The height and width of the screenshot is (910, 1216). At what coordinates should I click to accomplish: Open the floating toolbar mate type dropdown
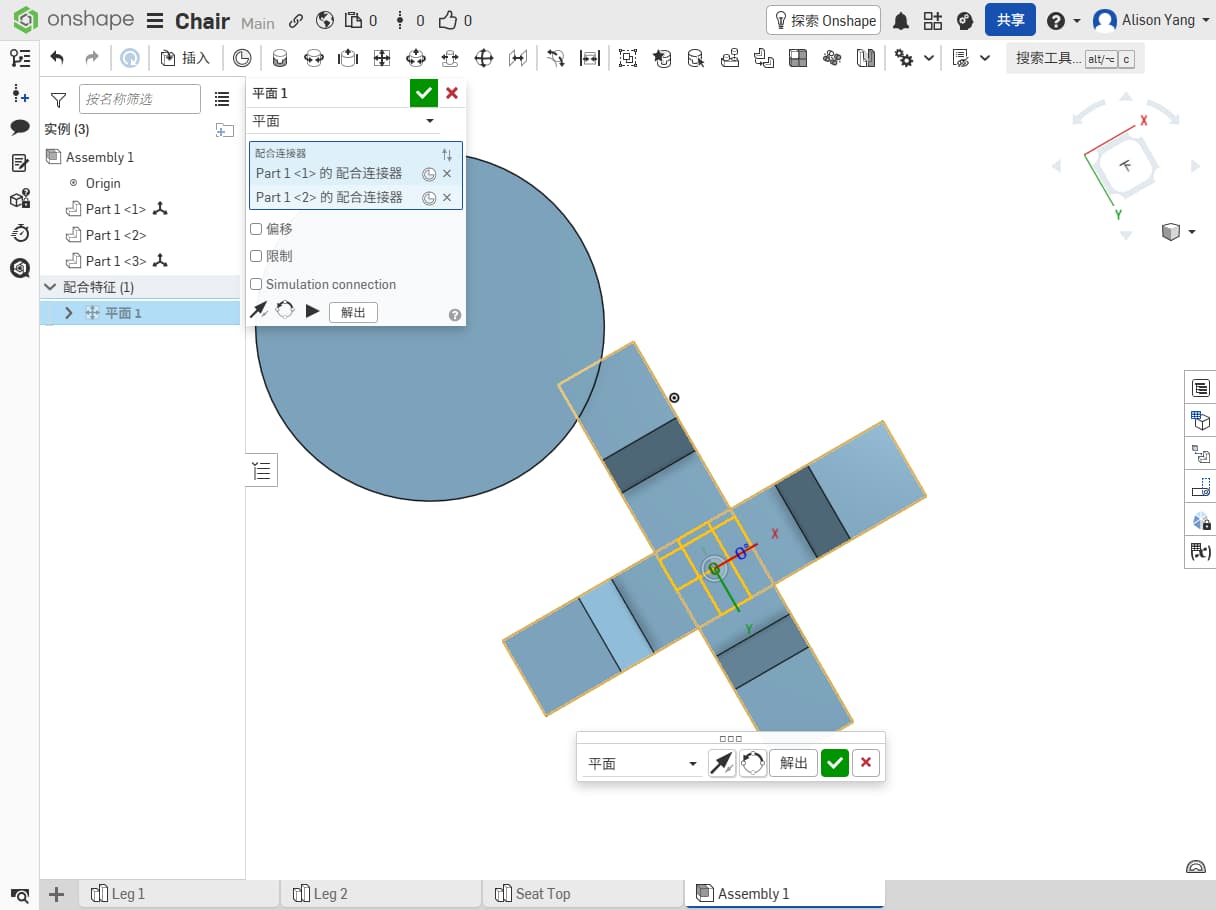pos(642,764)
